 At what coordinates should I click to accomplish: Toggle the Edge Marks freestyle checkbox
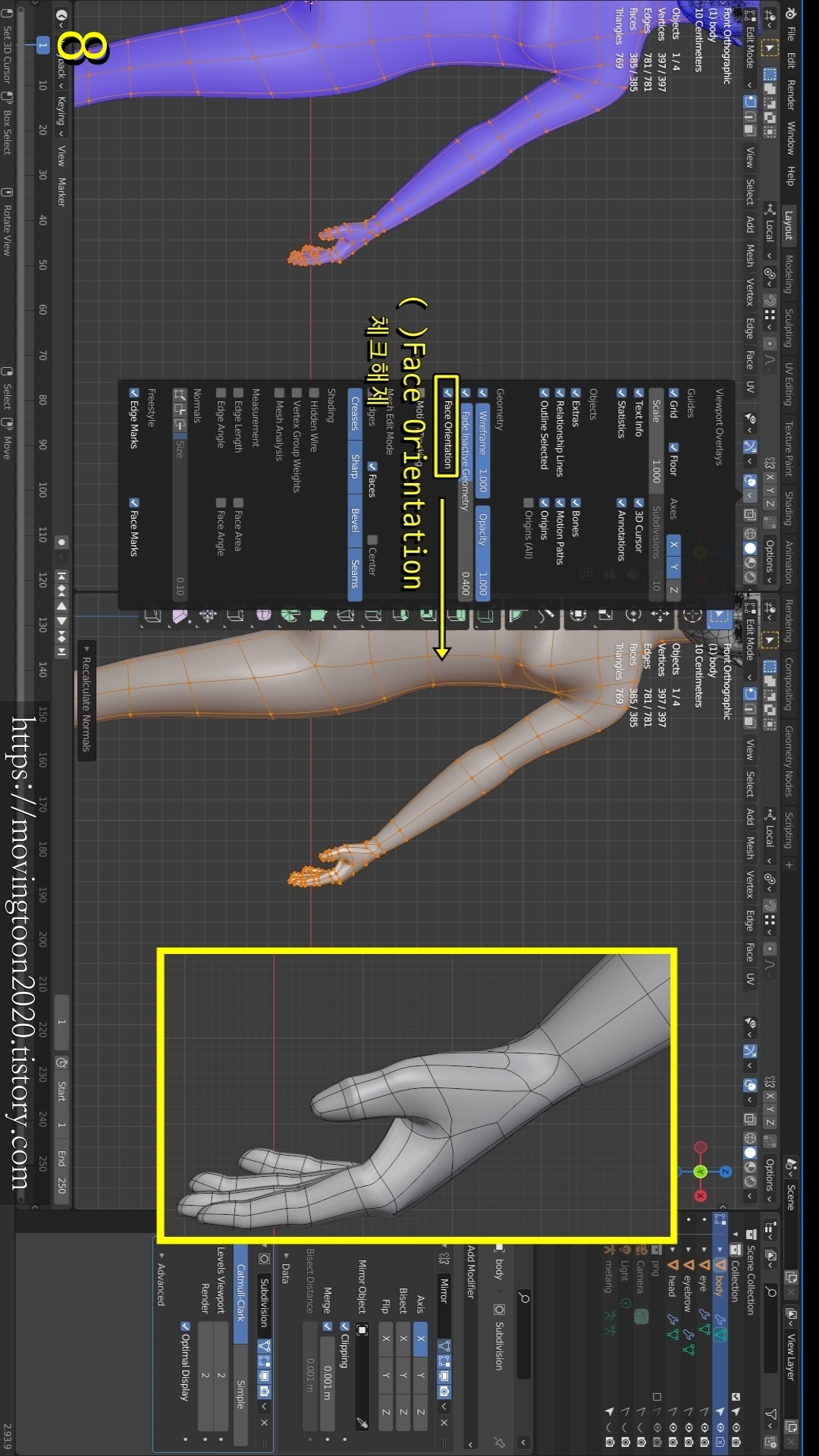133,394
